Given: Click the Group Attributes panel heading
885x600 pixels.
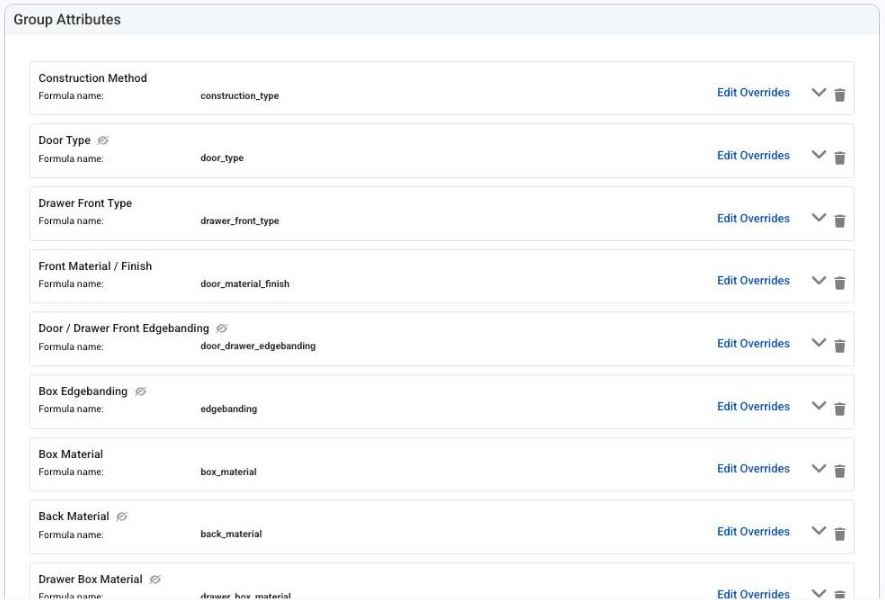Looking at the screenshot, I should (x=67, y=20).
